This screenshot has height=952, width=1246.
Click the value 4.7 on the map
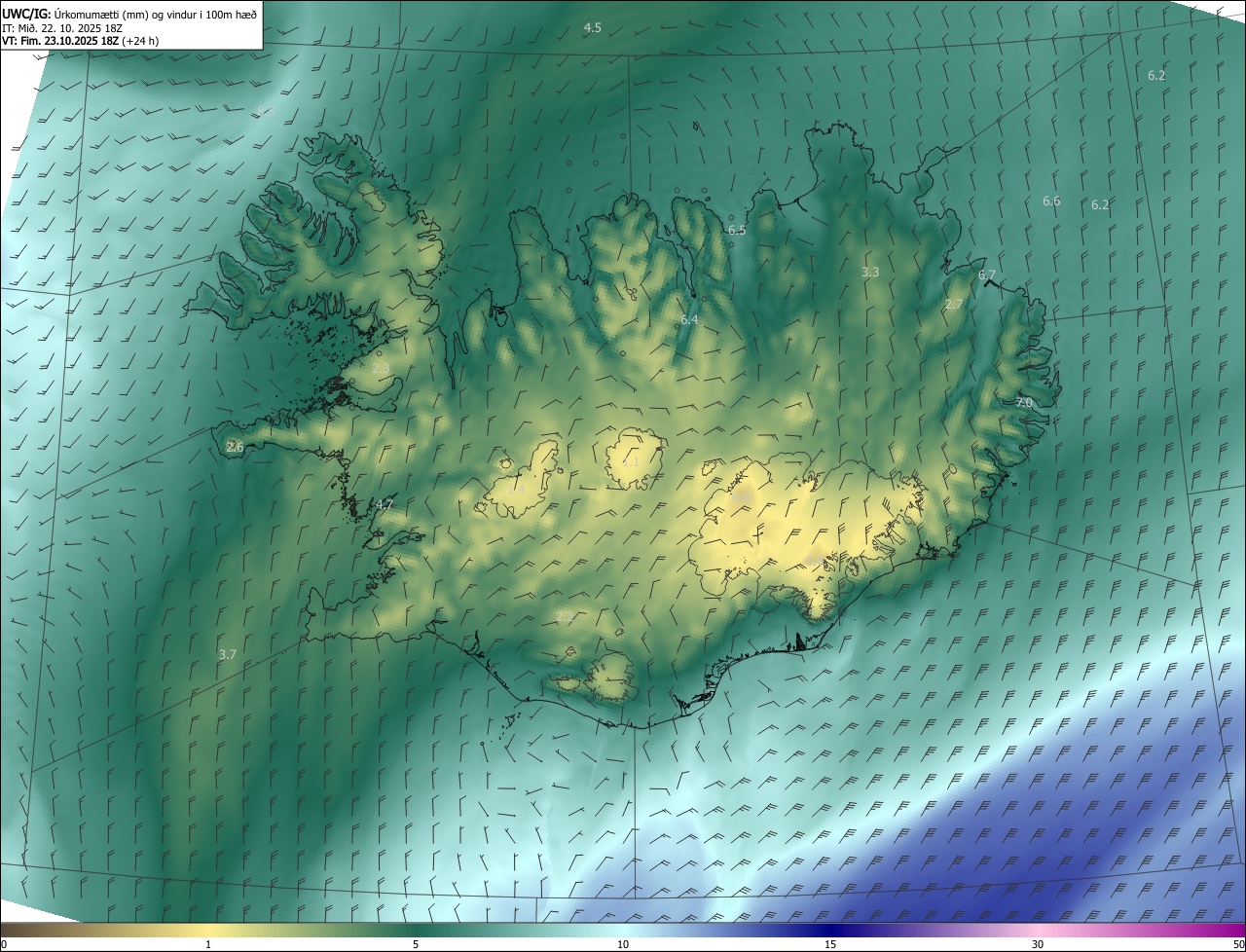[x=385, y=505]
